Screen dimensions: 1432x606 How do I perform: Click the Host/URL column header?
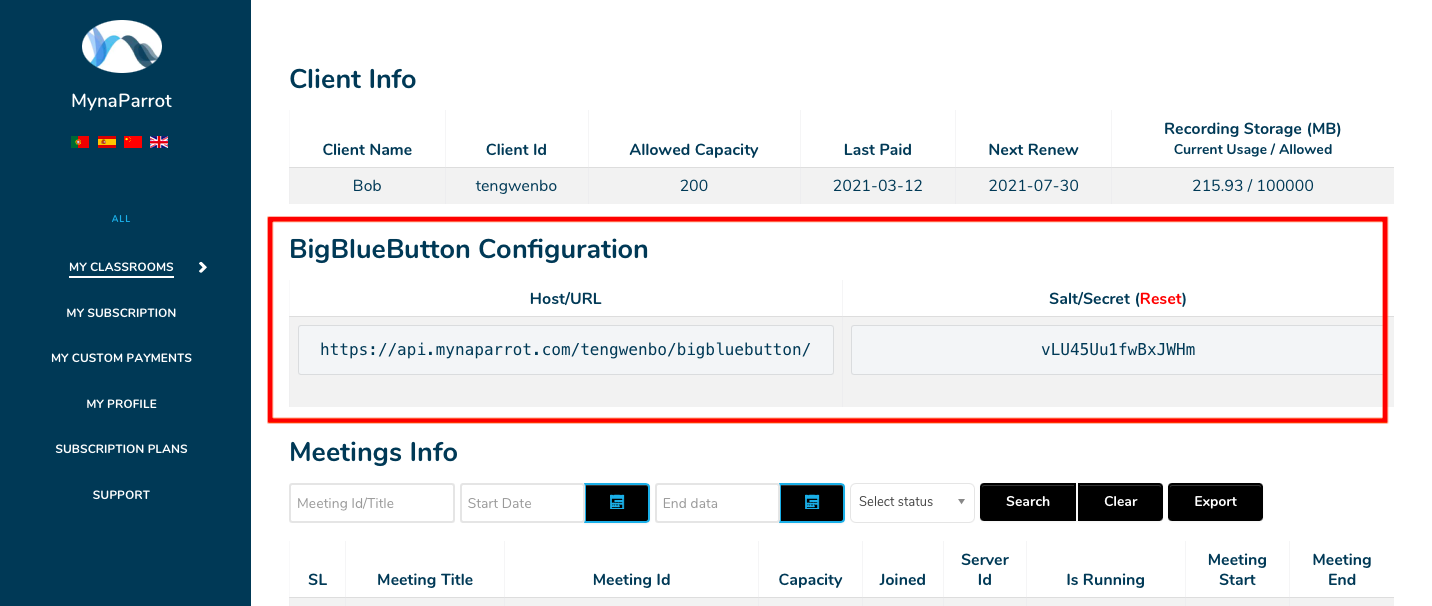point(566,298)
